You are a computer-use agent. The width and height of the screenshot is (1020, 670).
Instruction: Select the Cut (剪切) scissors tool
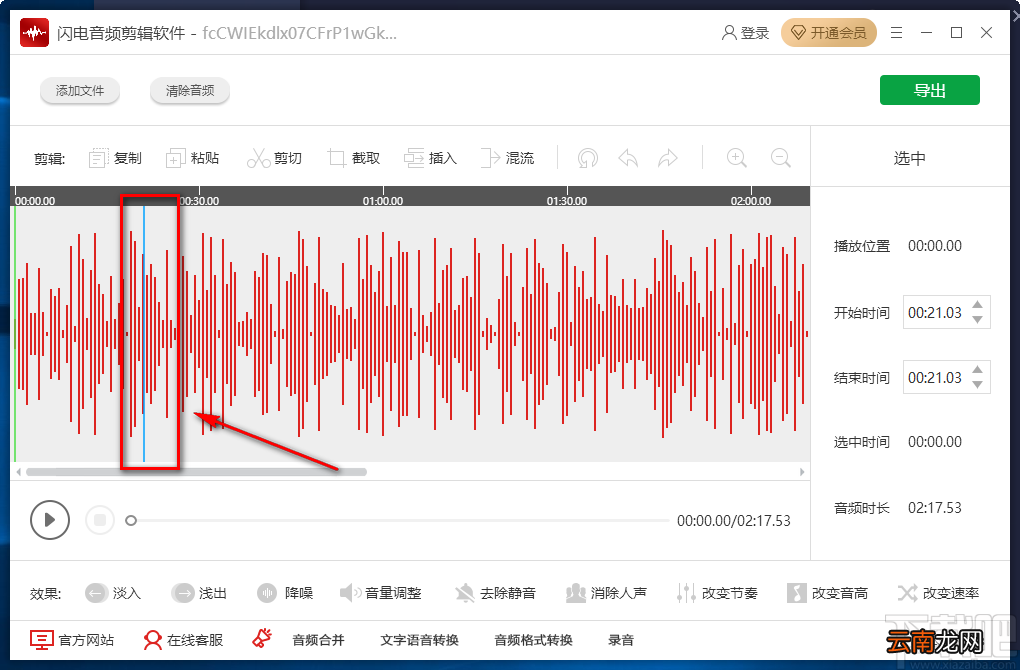coord(274,158)
